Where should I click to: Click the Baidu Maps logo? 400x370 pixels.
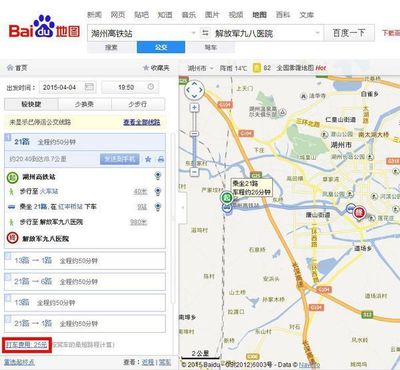pyautogui.click(x=44, y=27)
